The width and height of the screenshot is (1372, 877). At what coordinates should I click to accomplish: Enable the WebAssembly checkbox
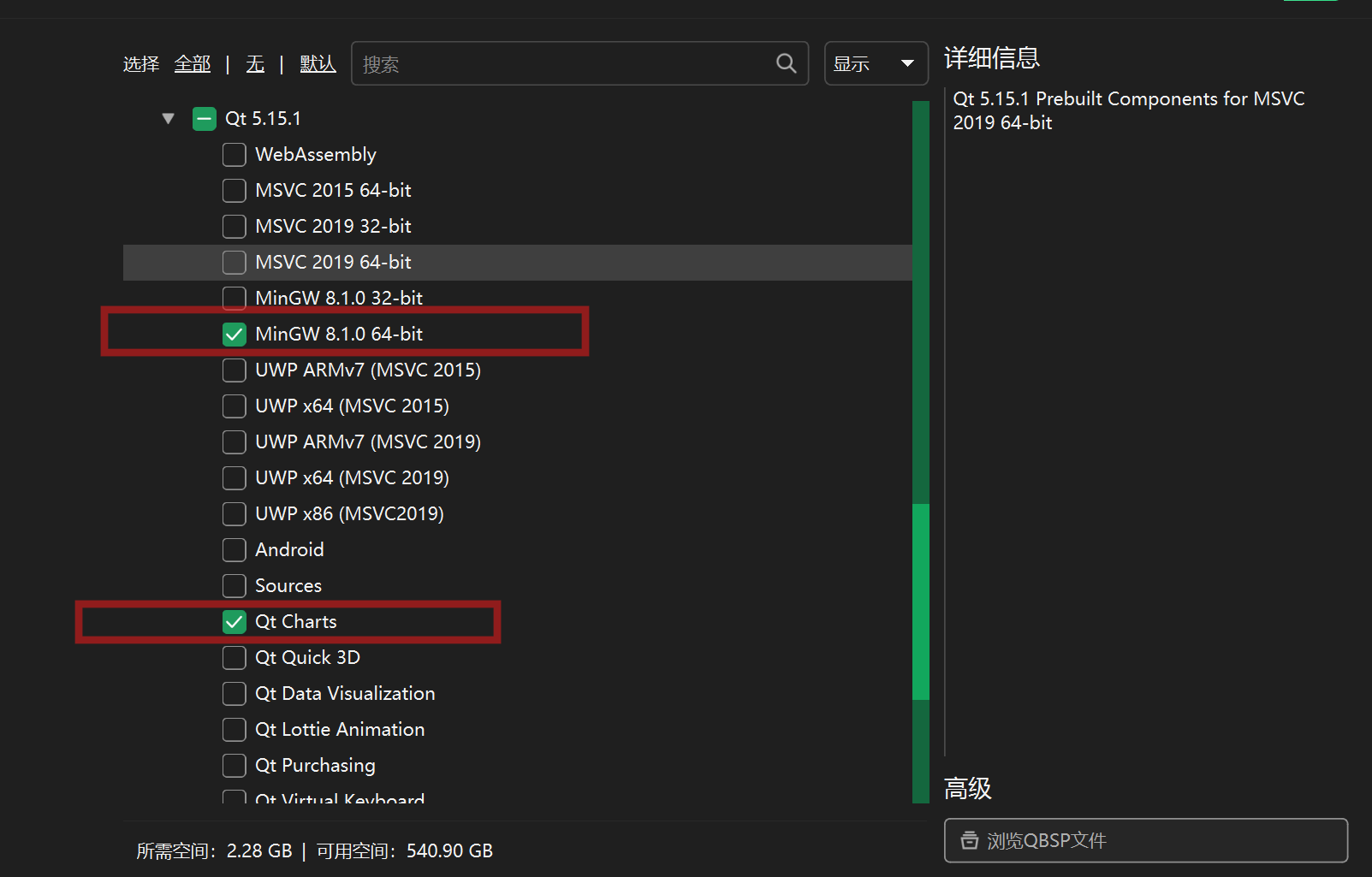(x=234, y=155)
